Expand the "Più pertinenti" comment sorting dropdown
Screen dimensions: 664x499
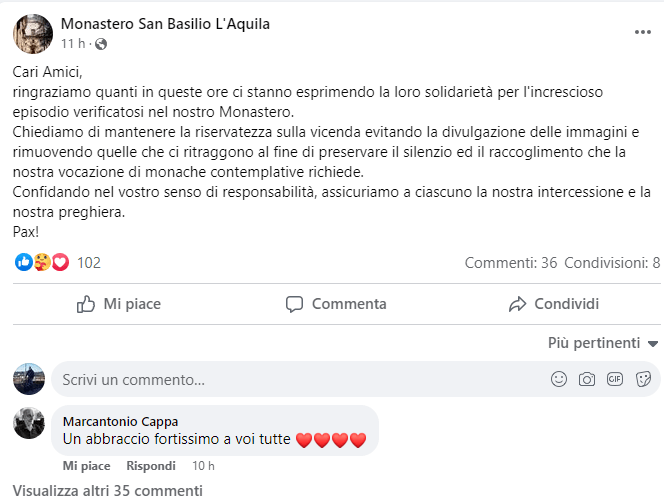point(603,343)
